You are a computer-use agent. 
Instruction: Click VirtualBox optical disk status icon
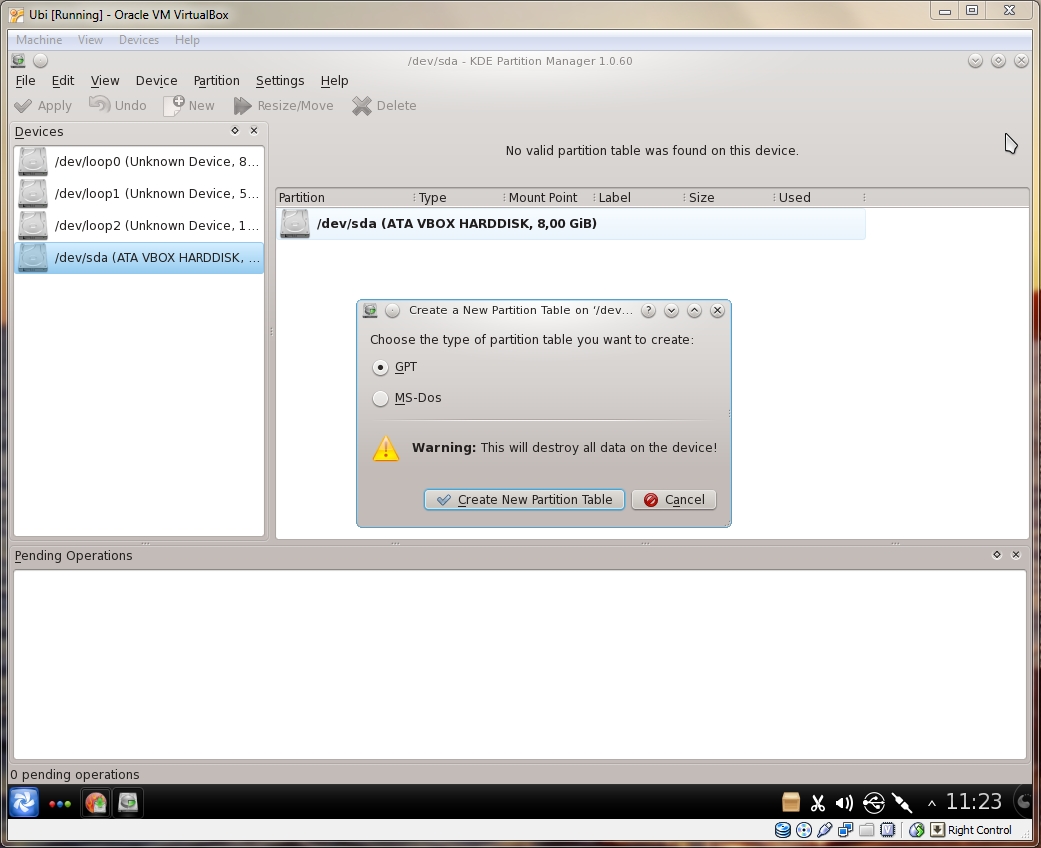pos(804,830)
